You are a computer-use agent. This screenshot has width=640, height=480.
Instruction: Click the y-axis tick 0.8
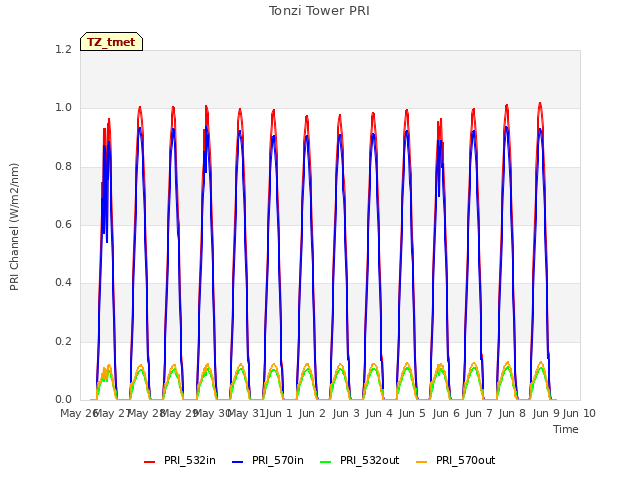click(63, 167)
